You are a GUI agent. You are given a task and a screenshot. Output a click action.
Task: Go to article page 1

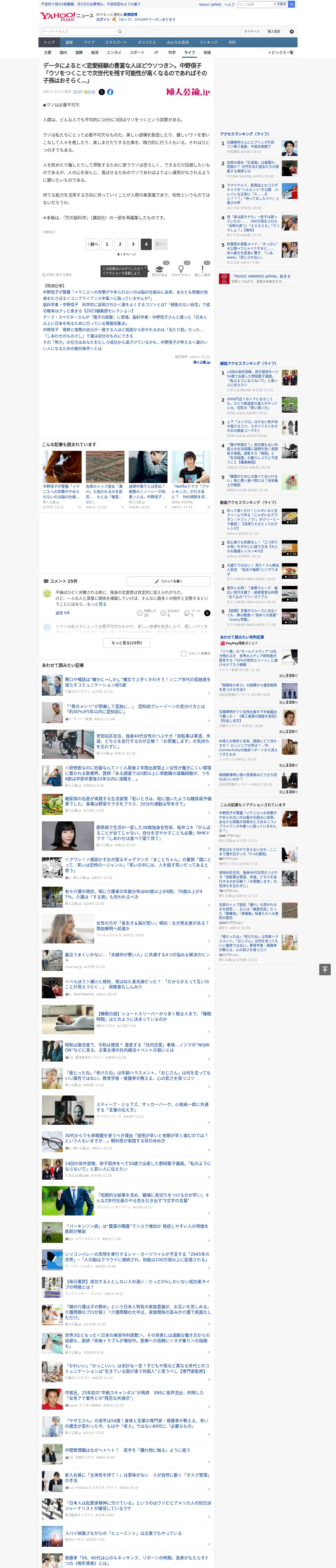pos(107,244)
